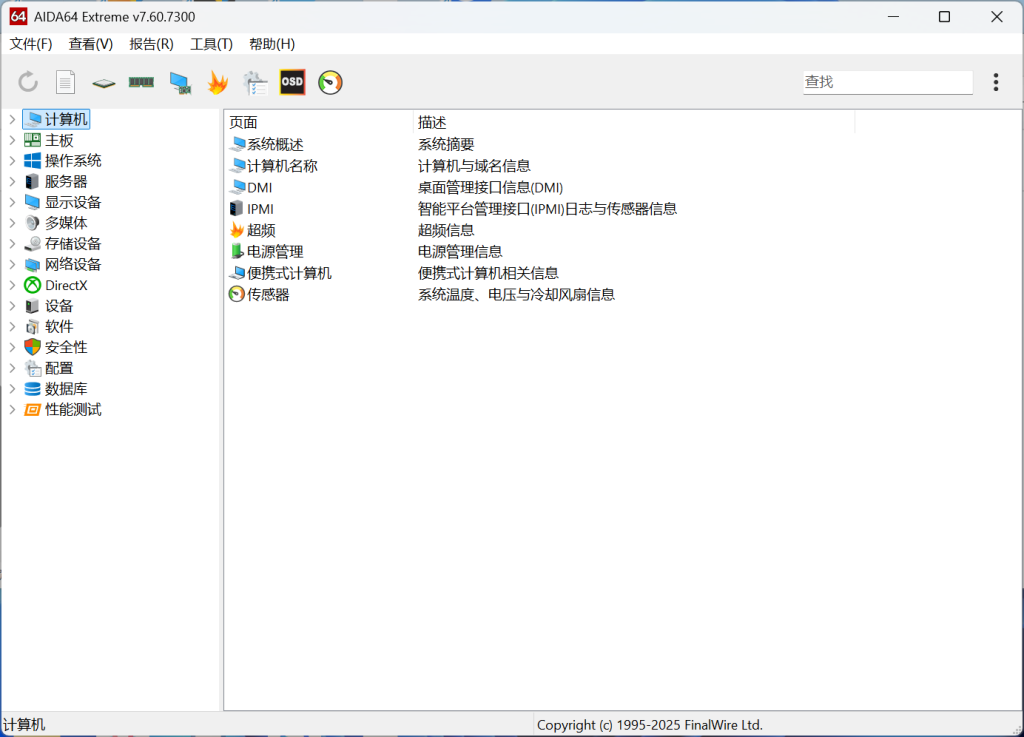The width and height of the screenshot is (1024, 737).
Task: Expand the 性能测试 tree node
Action: (12, 410)
